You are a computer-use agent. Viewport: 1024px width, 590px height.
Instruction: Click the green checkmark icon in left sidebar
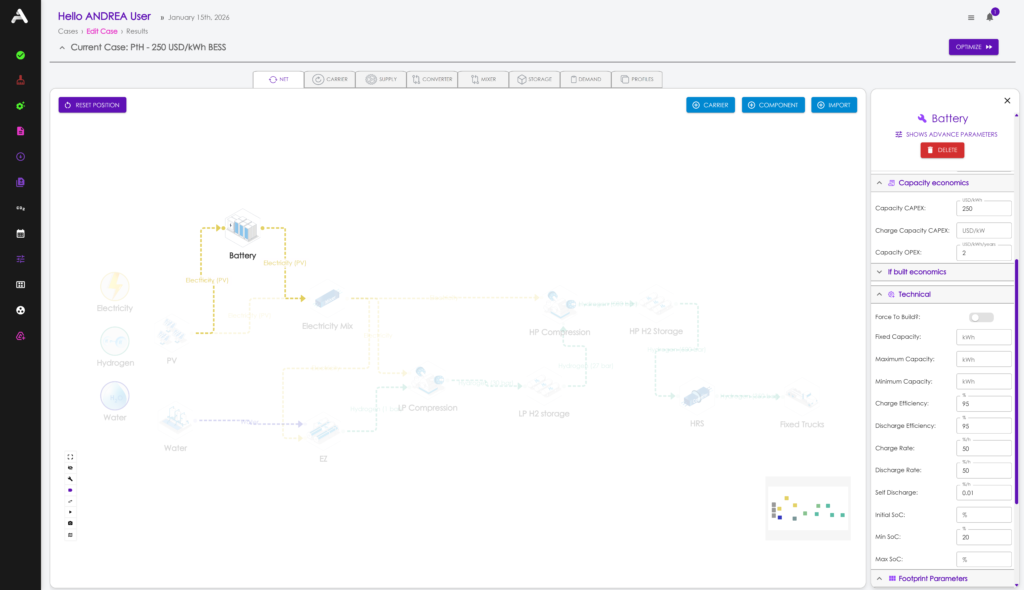(x=20, y=55)
